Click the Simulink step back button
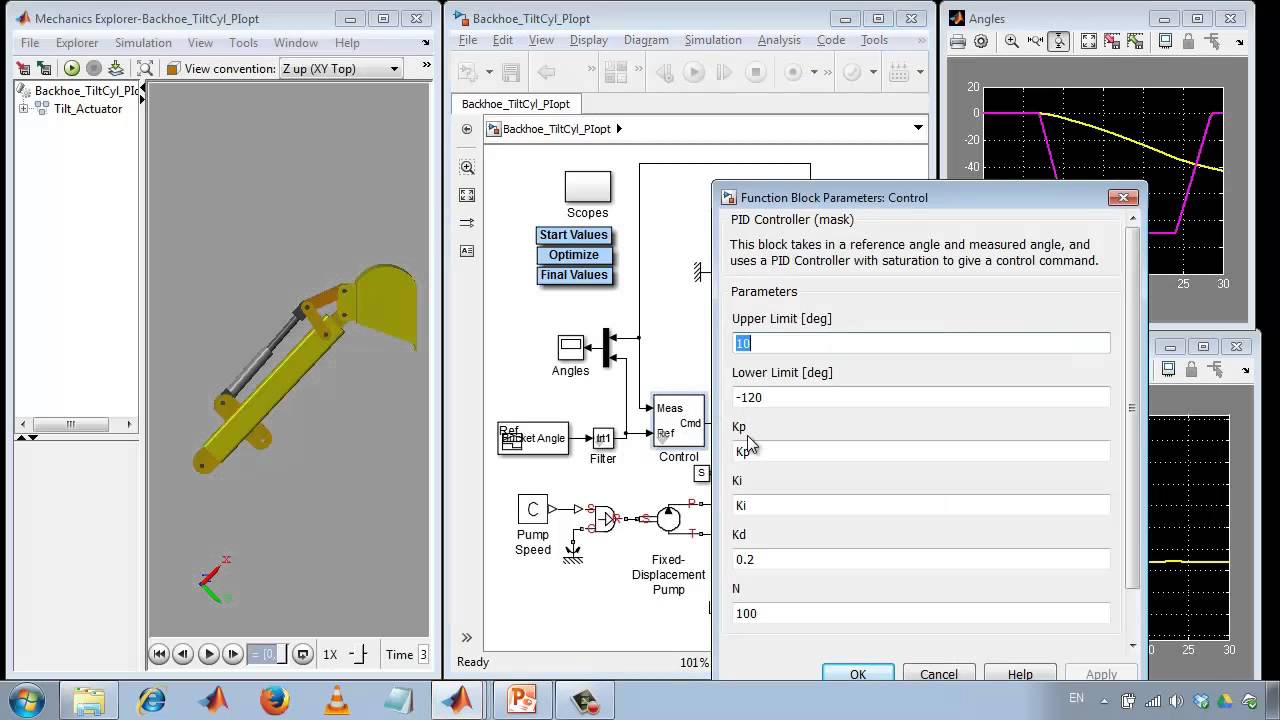 (x=665, y=72)
